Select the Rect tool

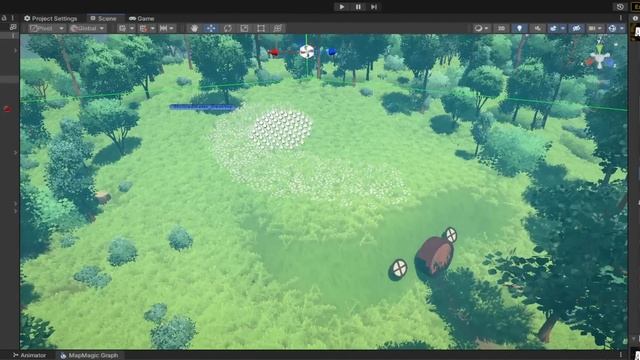coord(261,28)
